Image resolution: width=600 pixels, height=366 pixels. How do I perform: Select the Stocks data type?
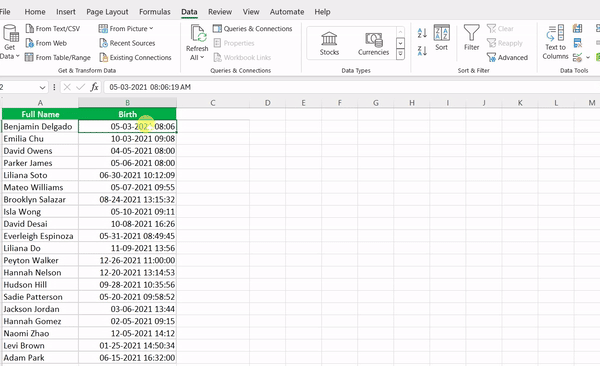pyautogui.click(x=329, y=43)
